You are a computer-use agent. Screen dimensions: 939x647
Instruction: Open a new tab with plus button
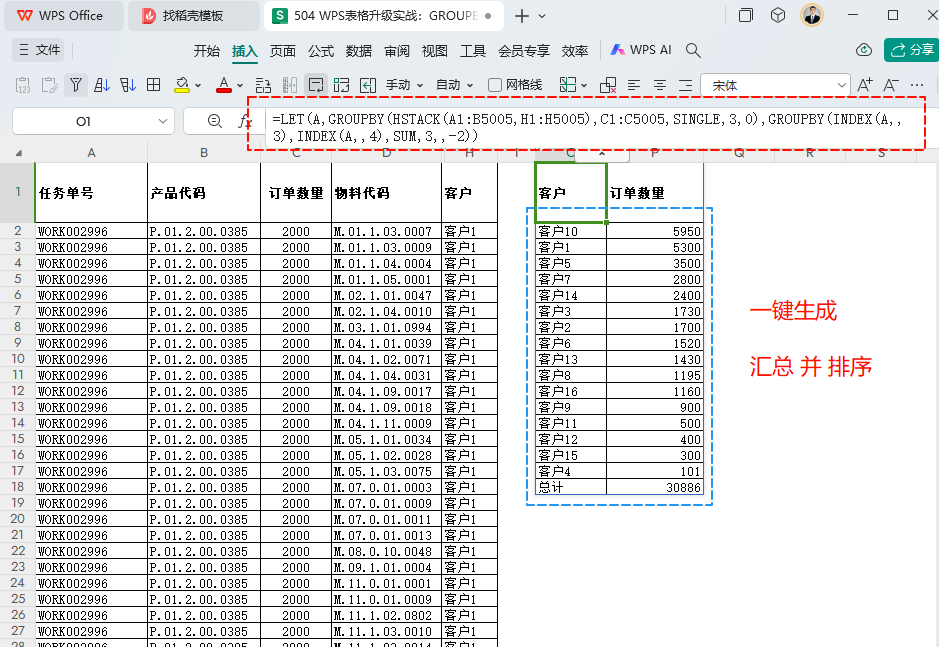(522, 16)
